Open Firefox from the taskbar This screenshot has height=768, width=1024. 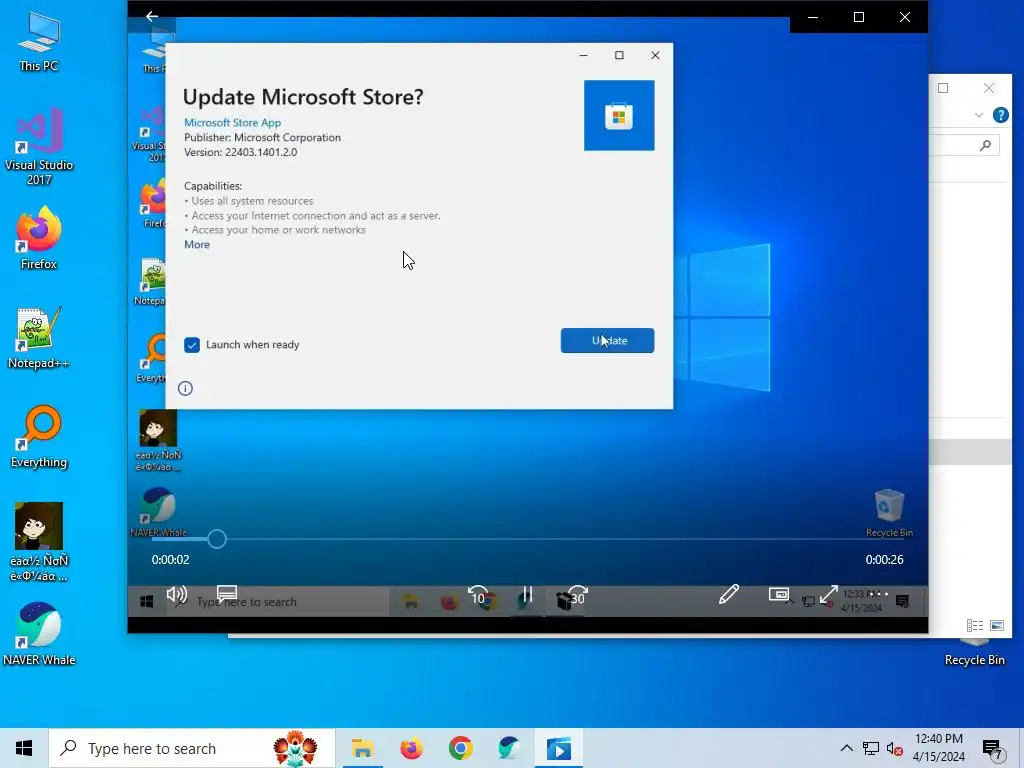click(x=411, y=748)
